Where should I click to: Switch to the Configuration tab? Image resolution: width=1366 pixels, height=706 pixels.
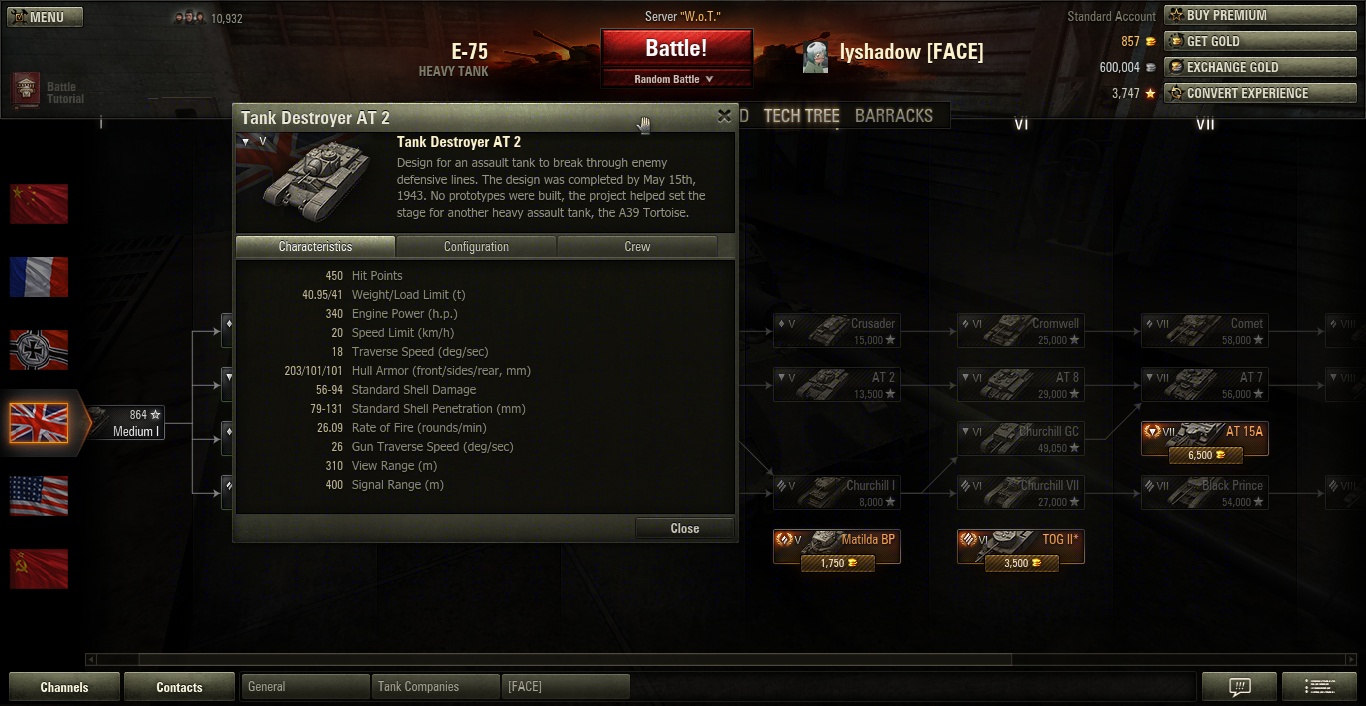pyautogui.click(x=476, y=246)
